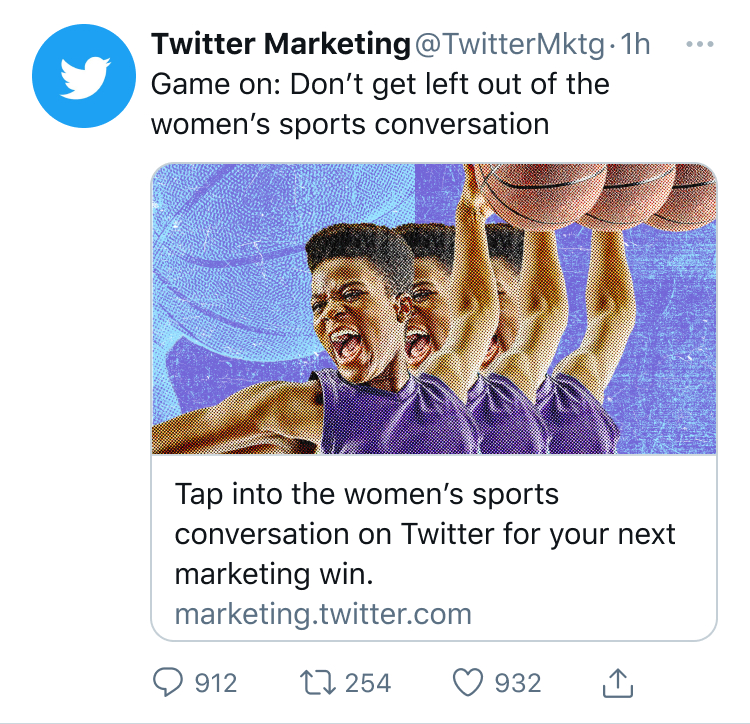Click the "Game on" tweet text
The image size is (750, 724).
[380, 103]
